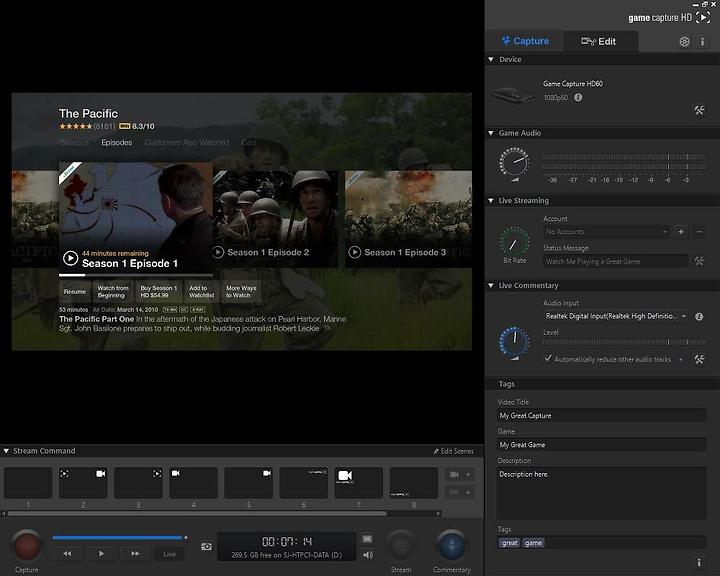Image resolution: width=720 pixels, height=576 pixels.
Task: Click scroll-left arrow of scenes scrollbar
Action: pyautogui.click(x=4, y=514)
